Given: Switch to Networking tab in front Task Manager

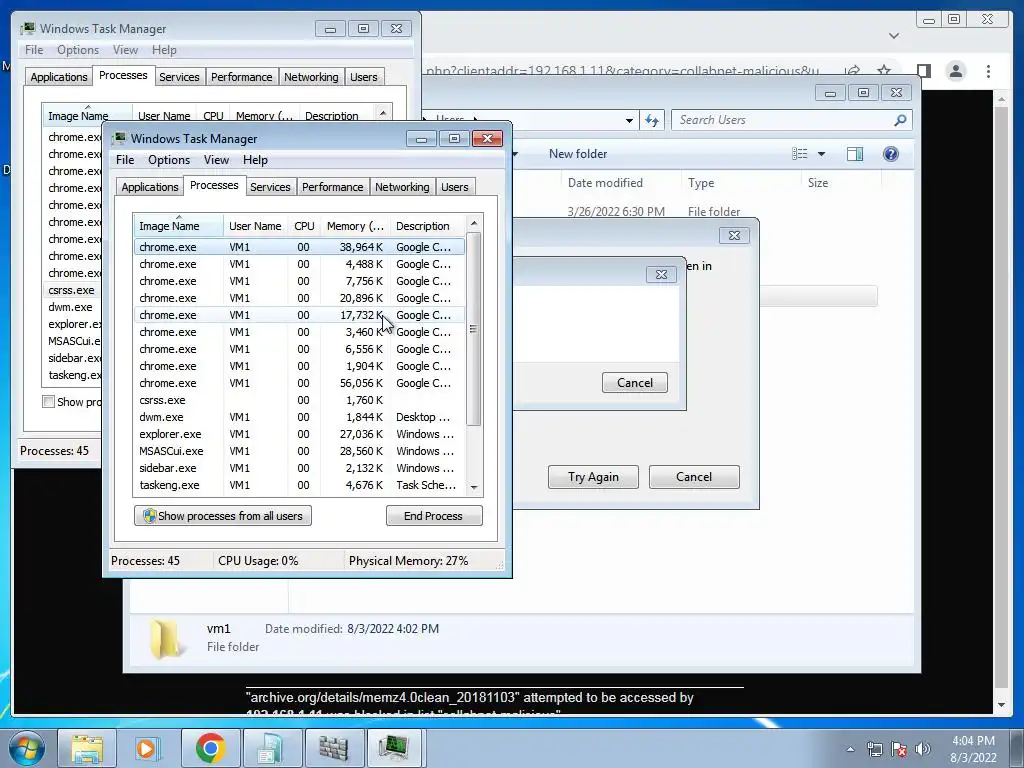Looking at the screenshot, I should tap(402, 187).
